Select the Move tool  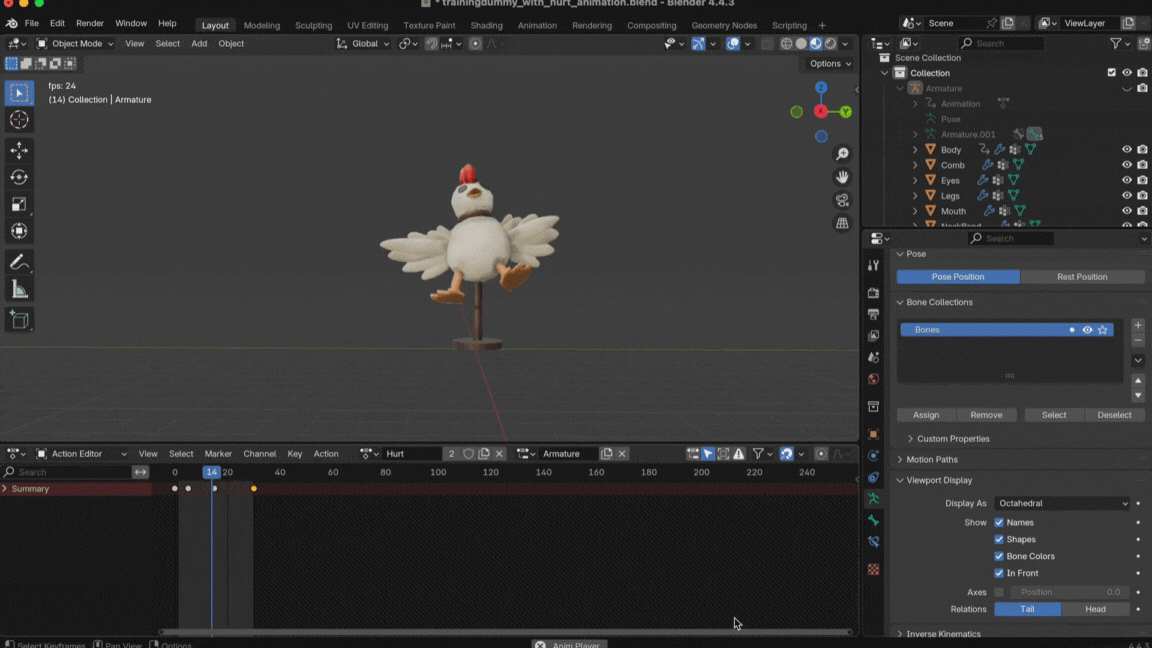point(19,150)
